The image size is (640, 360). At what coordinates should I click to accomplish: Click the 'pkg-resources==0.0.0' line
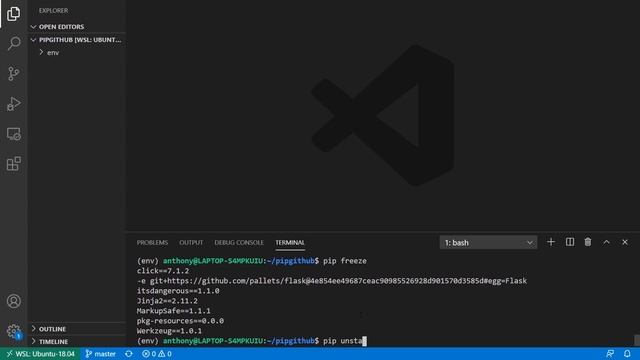point(180,321)
